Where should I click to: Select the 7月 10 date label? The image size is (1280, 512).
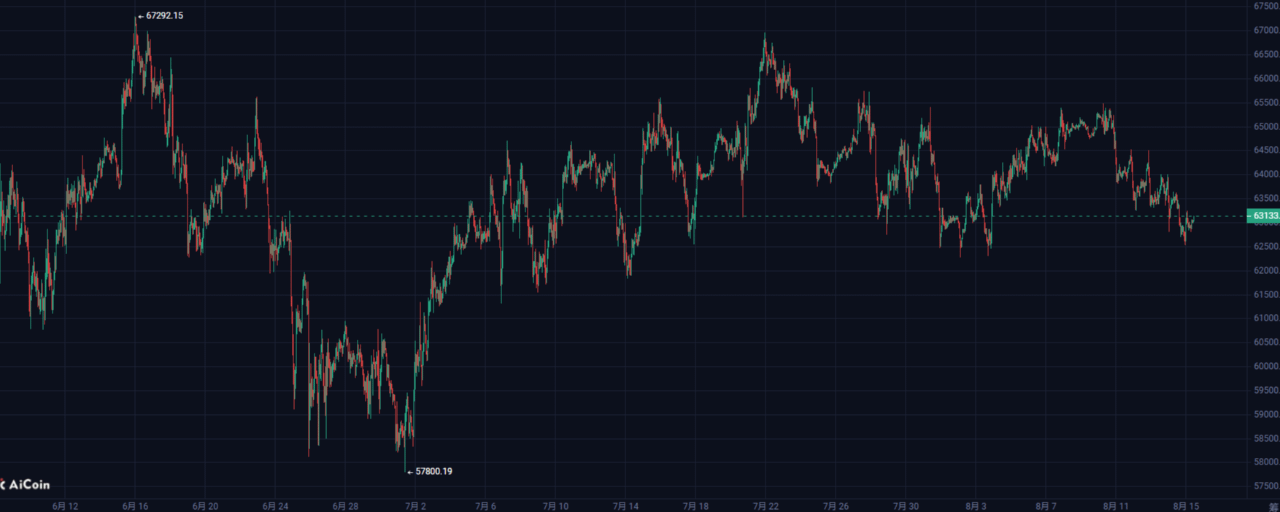pos(554,505)
